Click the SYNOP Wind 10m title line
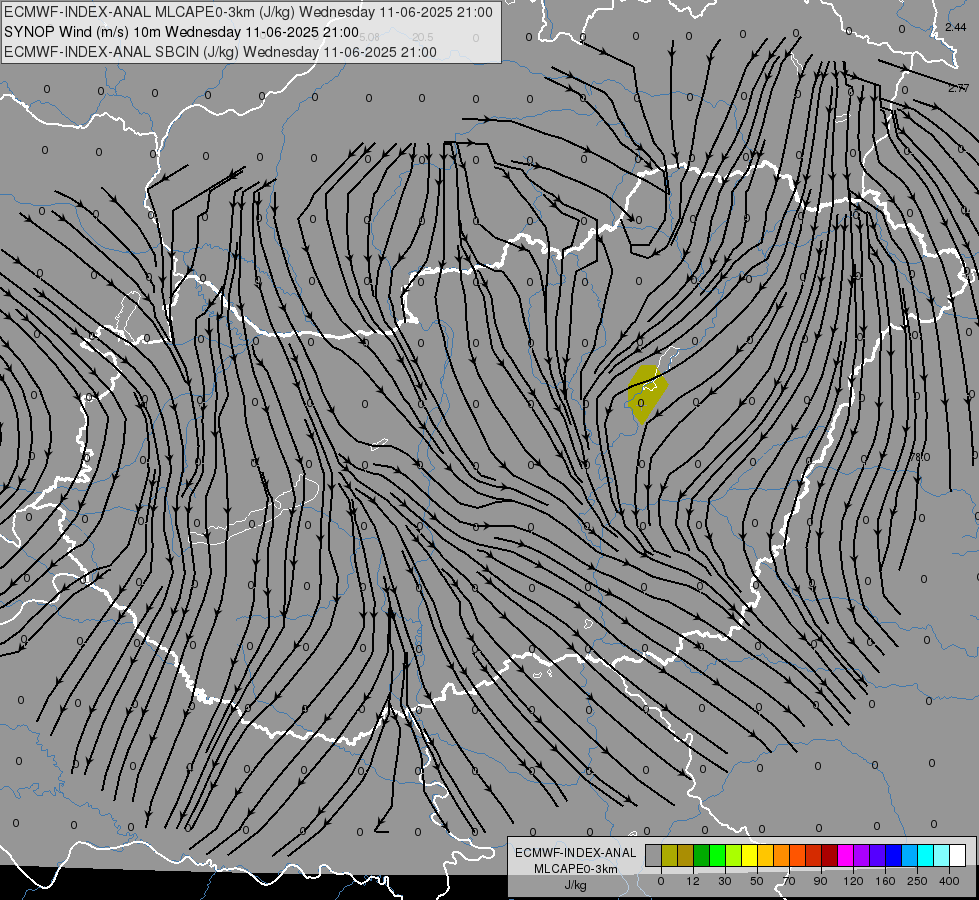Image resolution: width=979 pixels, height=900 pixels. 181,32
